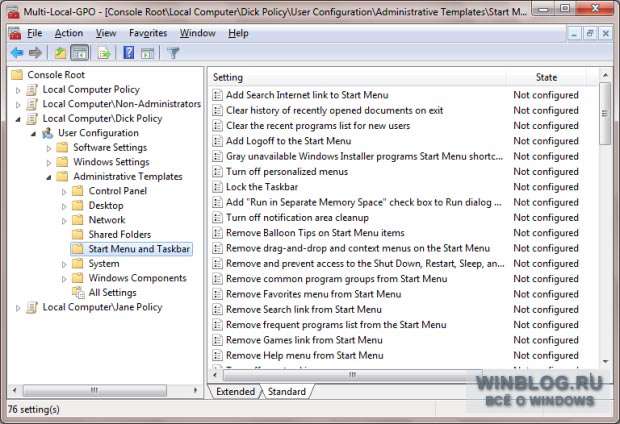
Task: Open Help via the question mark icon
Action: click(x=129, y=53)
